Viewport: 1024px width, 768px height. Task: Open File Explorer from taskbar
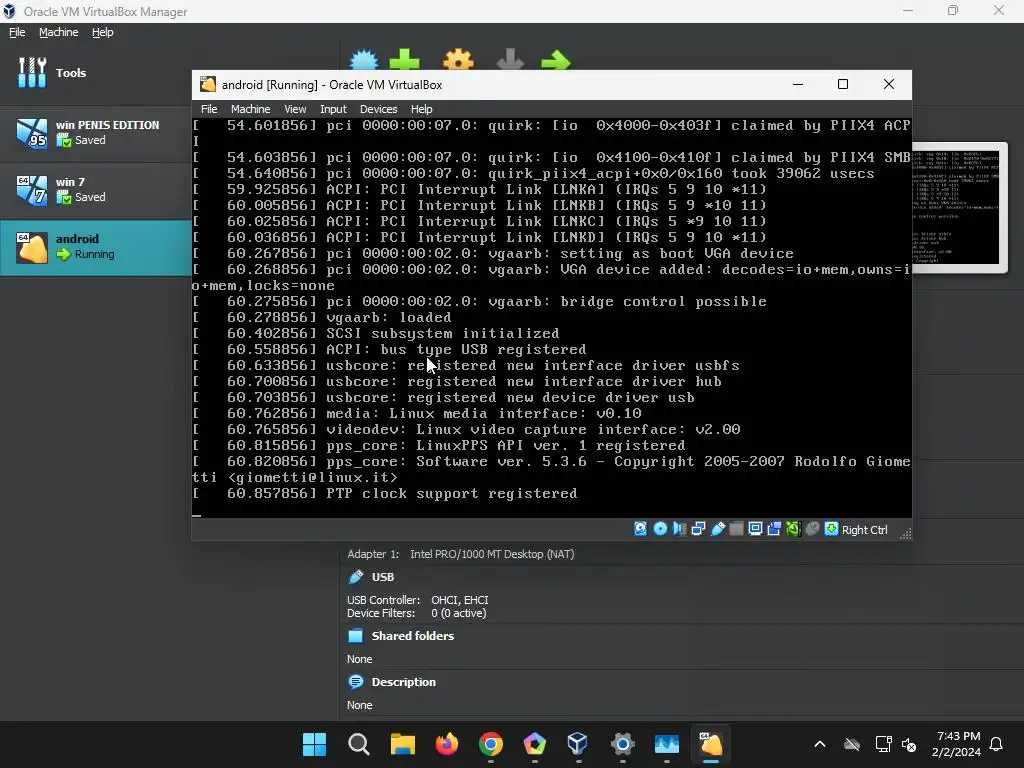402,744
